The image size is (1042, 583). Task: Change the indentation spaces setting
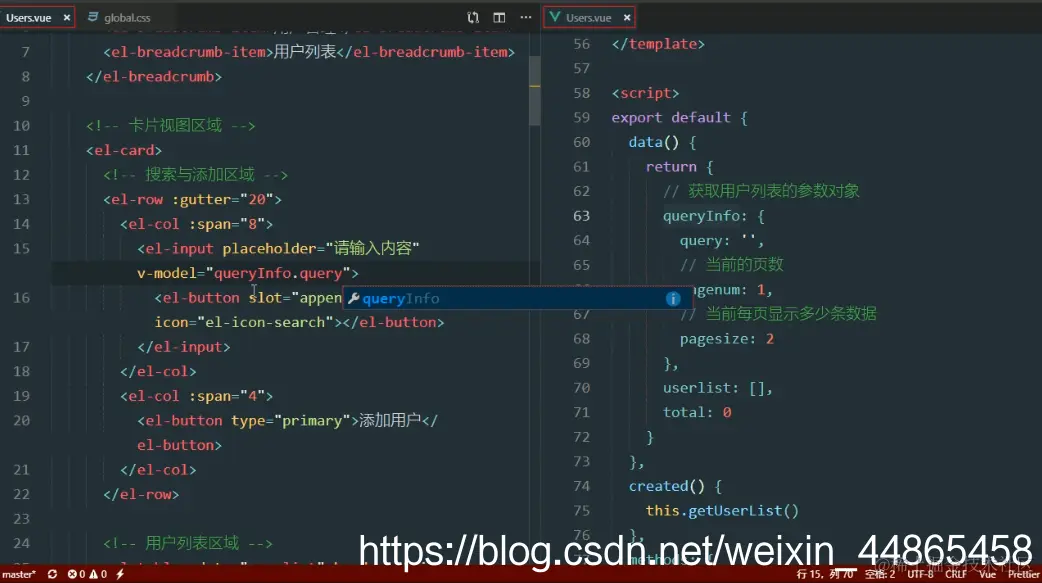tap(880, 574)
